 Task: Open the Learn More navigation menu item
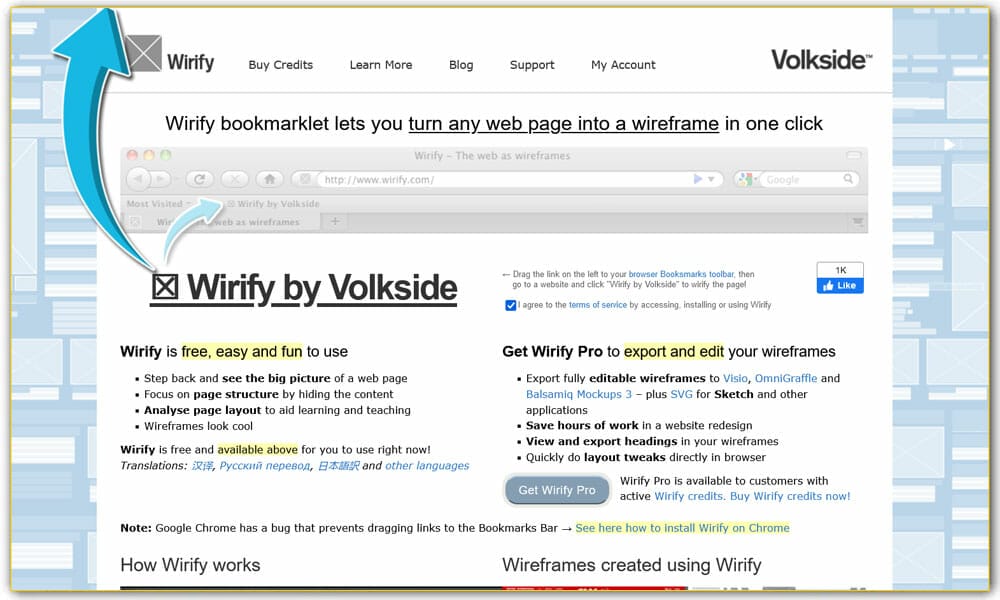click(x=380, y=65)
